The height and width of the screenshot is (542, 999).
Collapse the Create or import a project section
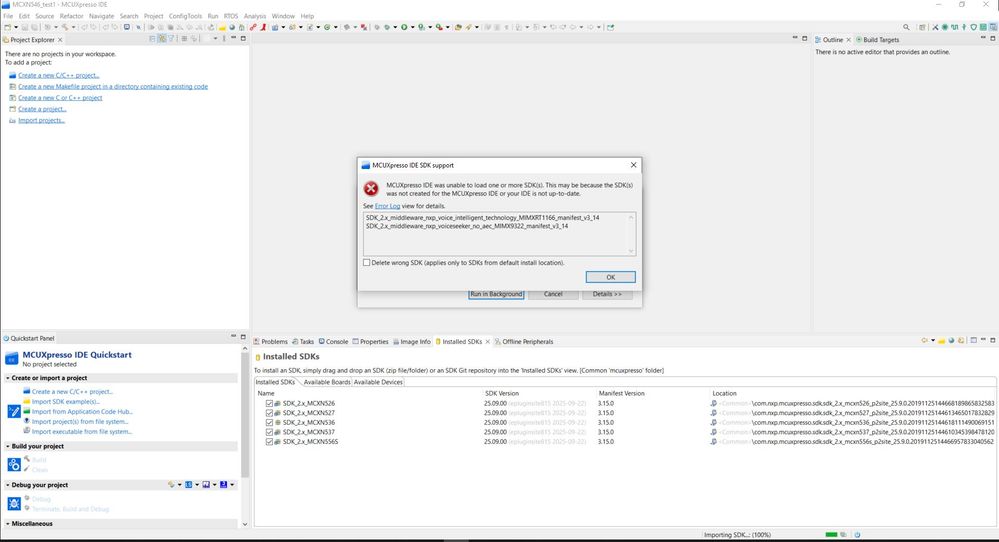coord(8,378)
